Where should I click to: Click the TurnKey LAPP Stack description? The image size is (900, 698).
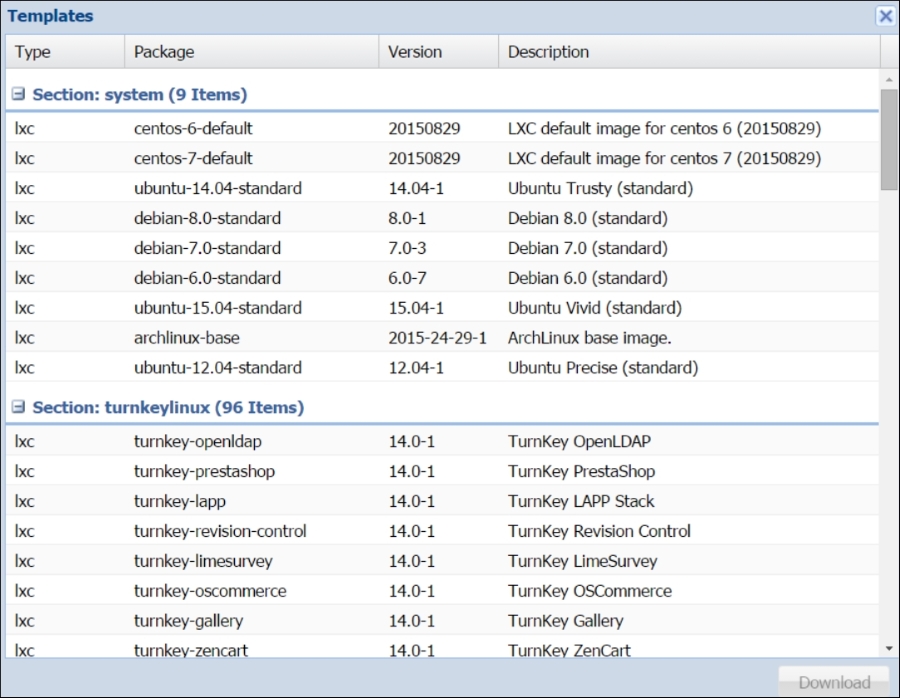(581, 501)
